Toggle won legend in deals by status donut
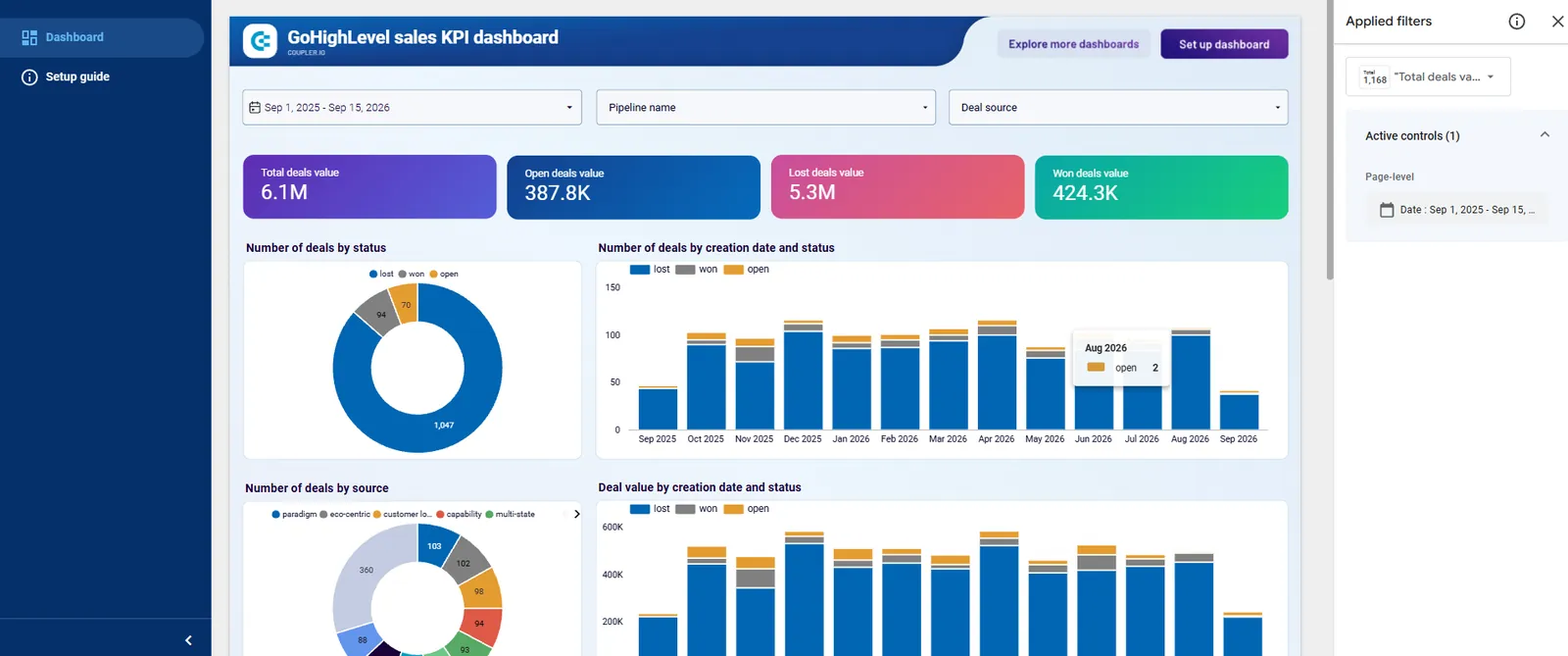 412,275
